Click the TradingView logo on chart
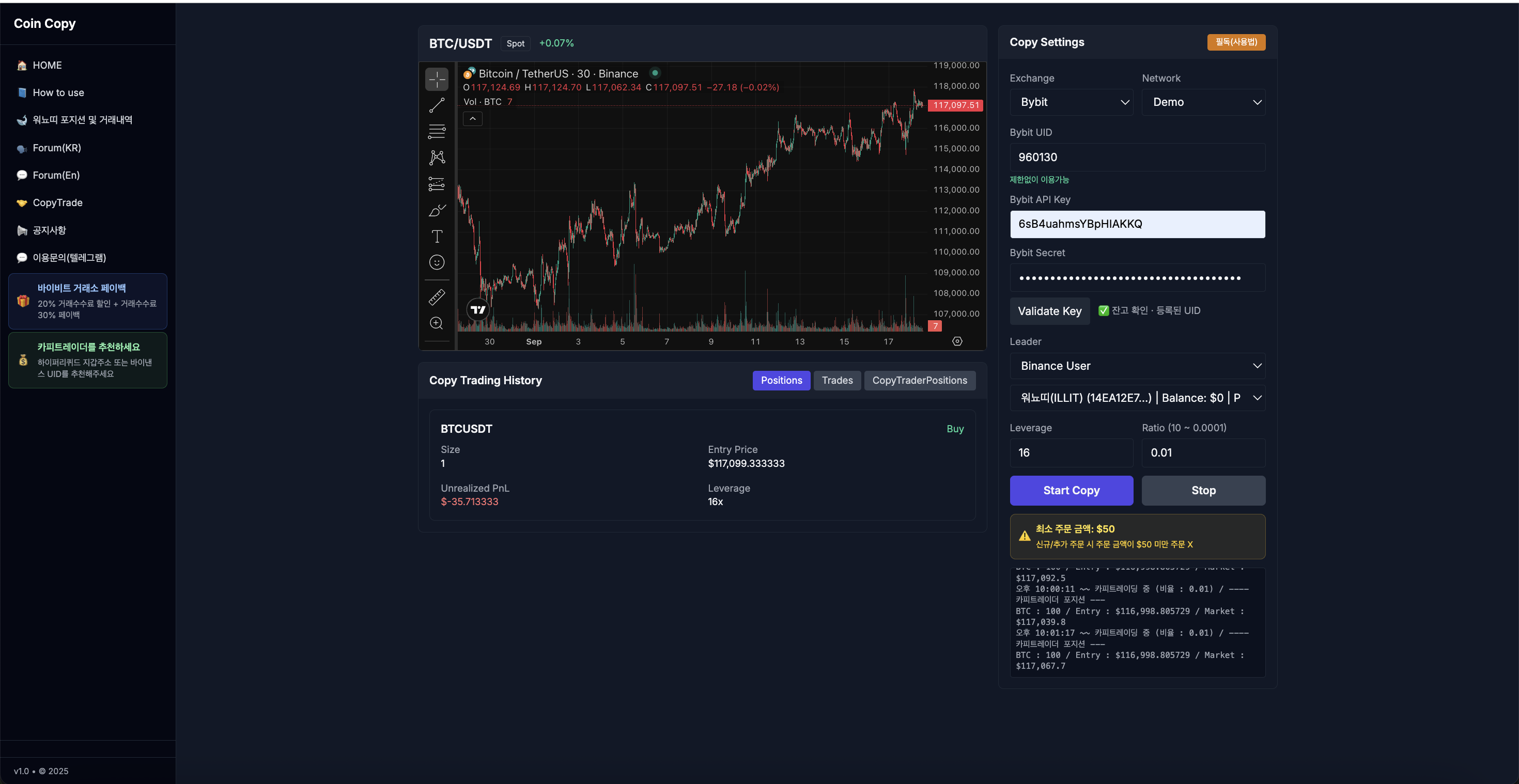The image size is (1519, 784). (477, 309)
